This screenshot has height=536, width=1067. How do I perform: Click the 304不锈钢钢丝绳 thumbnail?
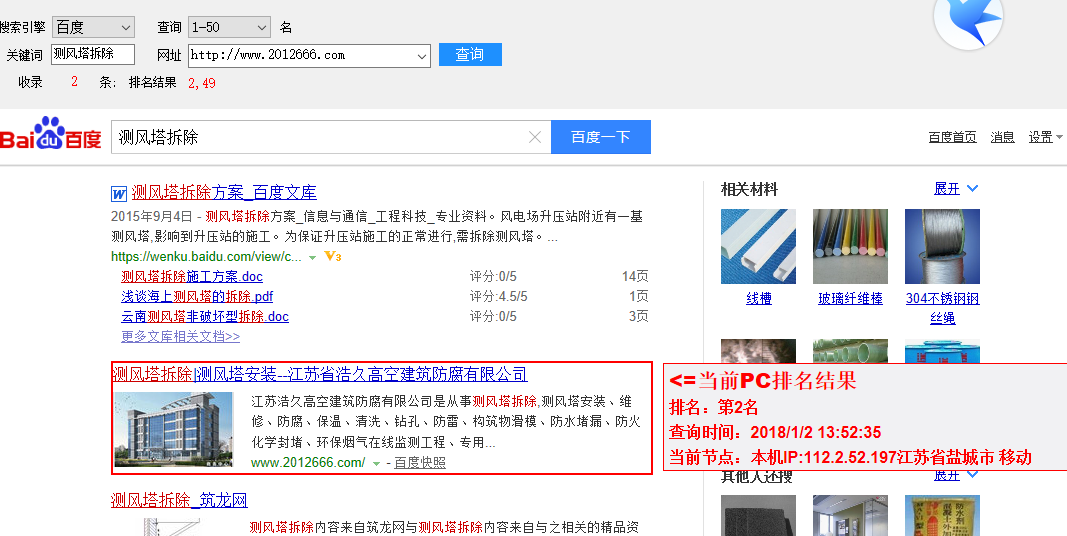coord(942,246)
